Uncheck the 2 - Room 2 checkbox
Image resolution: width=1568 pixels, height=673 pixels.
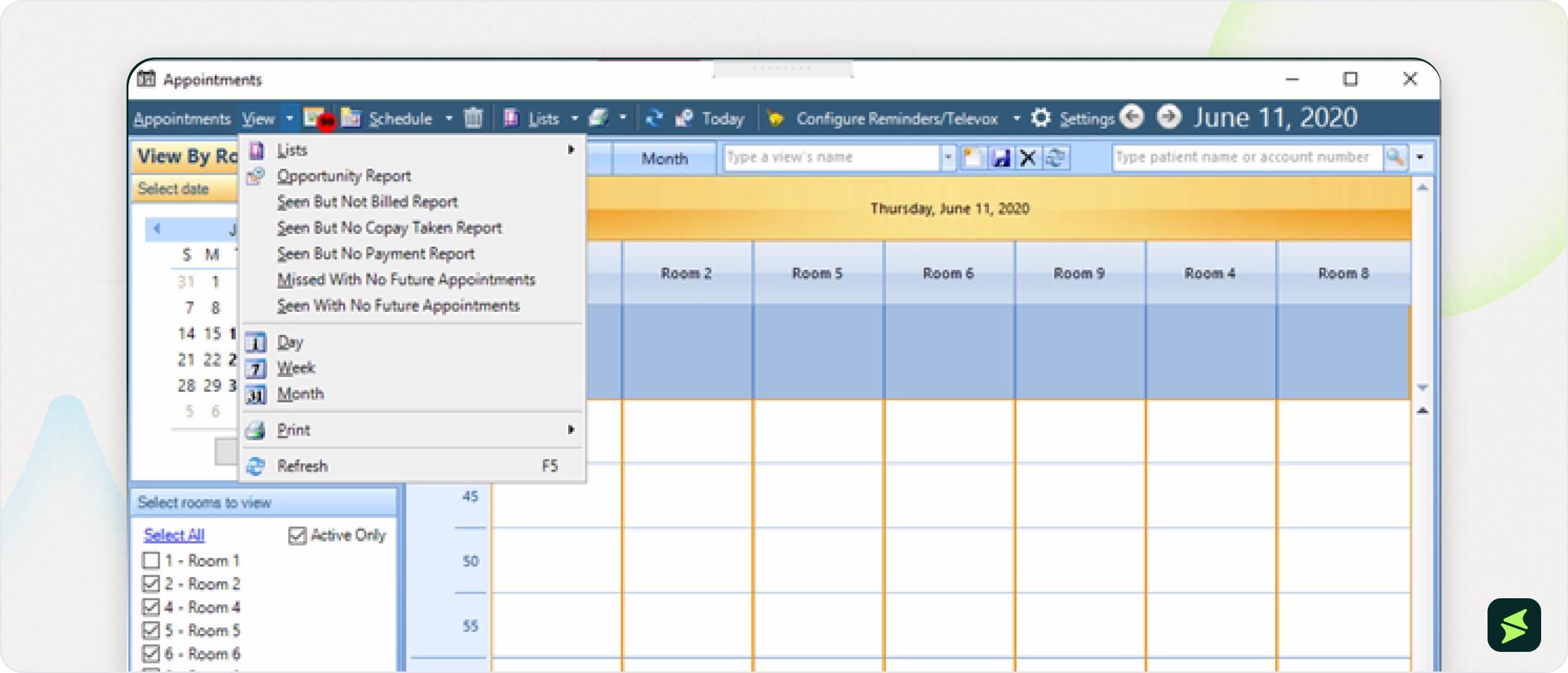[x=151, y=584]
